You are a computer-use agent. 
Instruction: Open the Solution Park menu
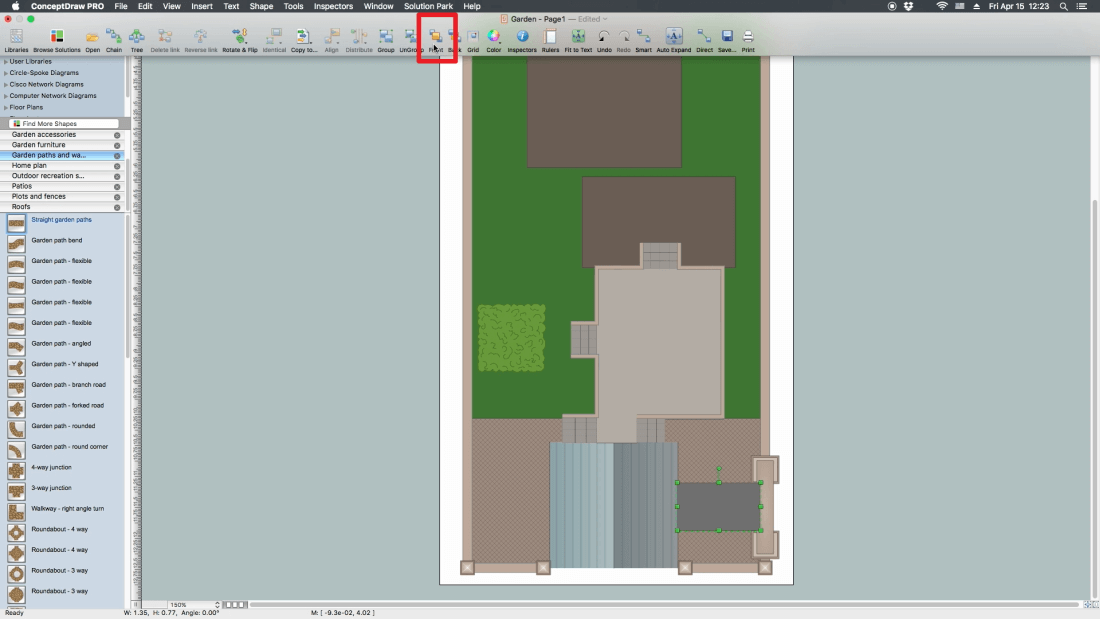(428, 6)
